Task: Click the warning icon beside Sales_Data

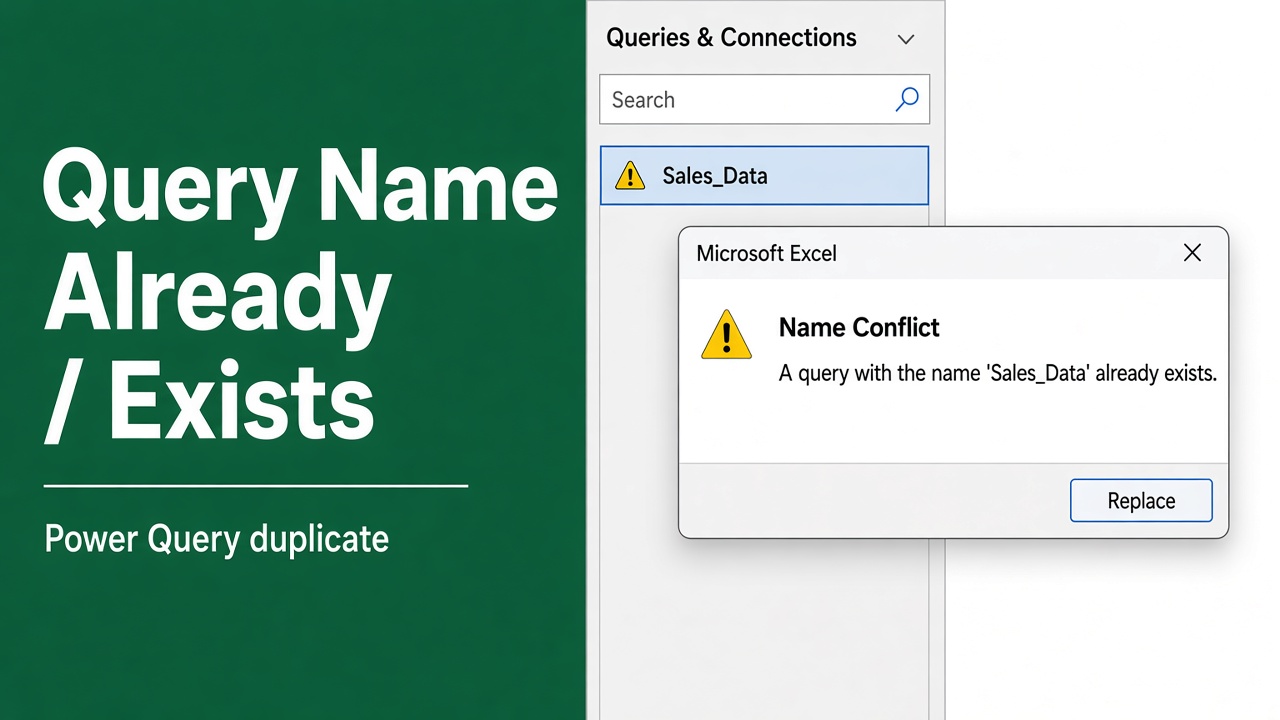Action: (x=630, y=176)
